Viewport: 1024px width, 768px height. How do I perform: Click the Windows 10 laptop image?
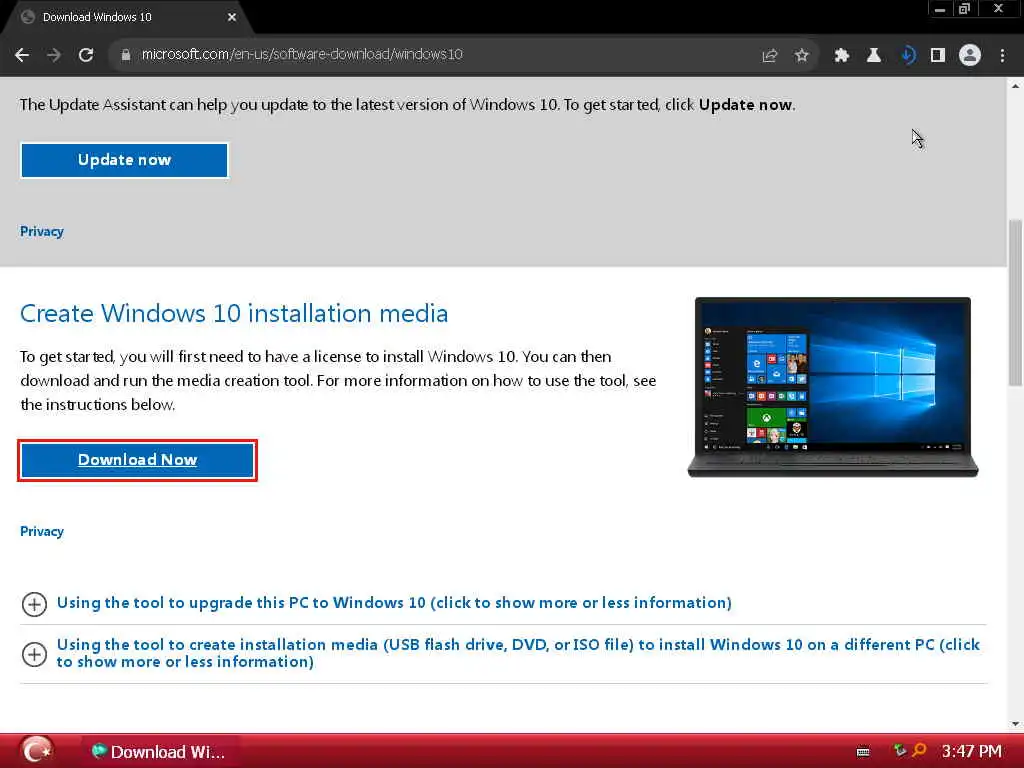point(833,387)
